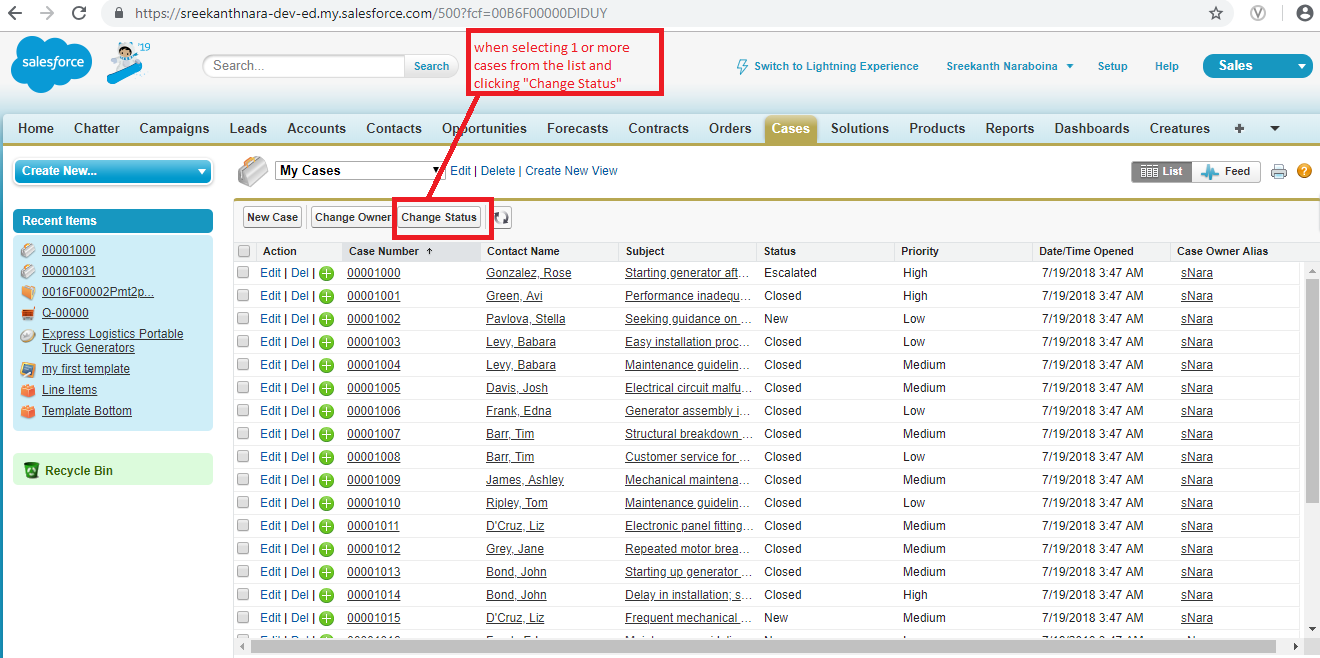Check the box for case 00001000
This screenshot has width=1320, height=658.
point(244,273)
